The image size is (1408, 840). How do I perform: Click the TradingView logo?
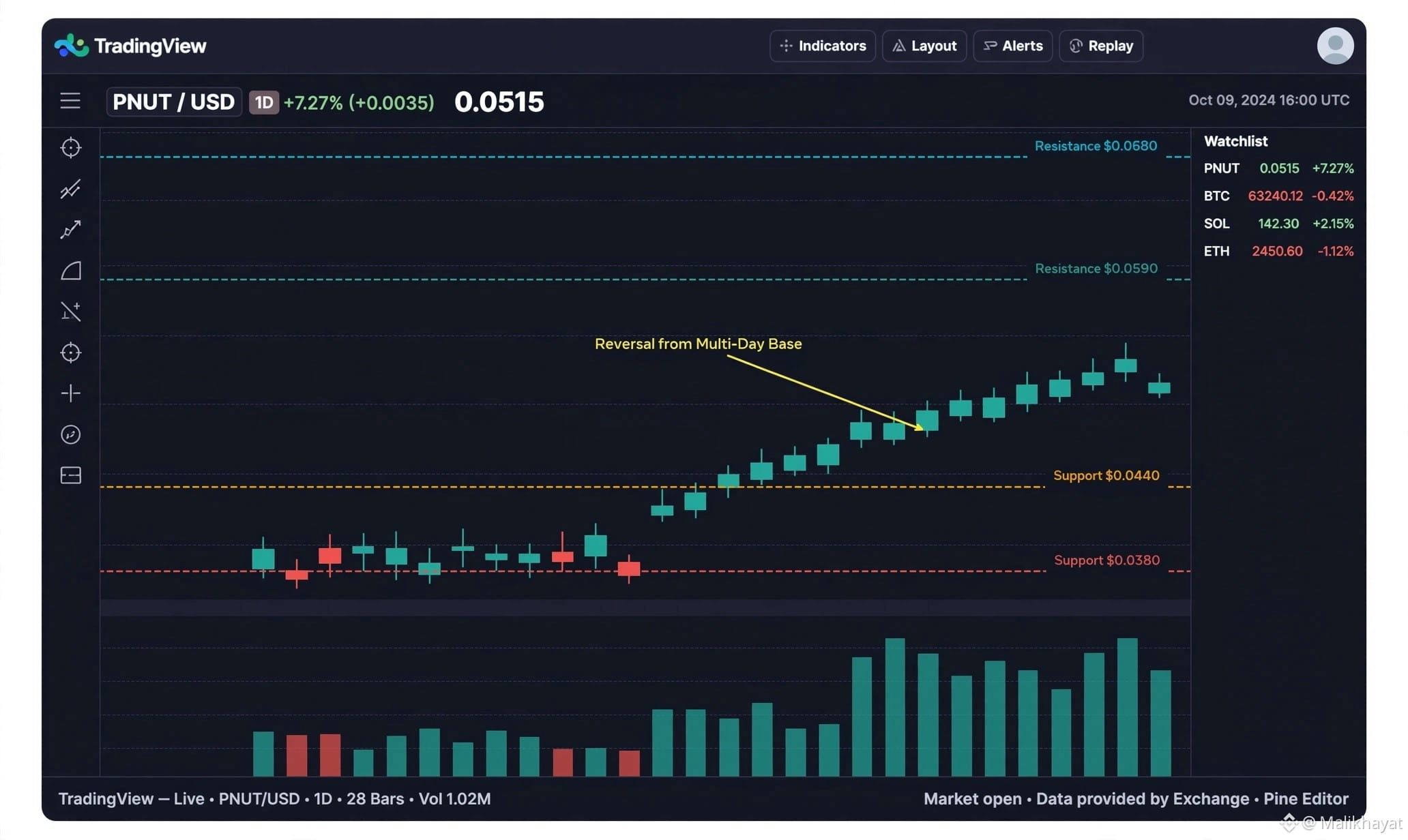click(130, 46)
